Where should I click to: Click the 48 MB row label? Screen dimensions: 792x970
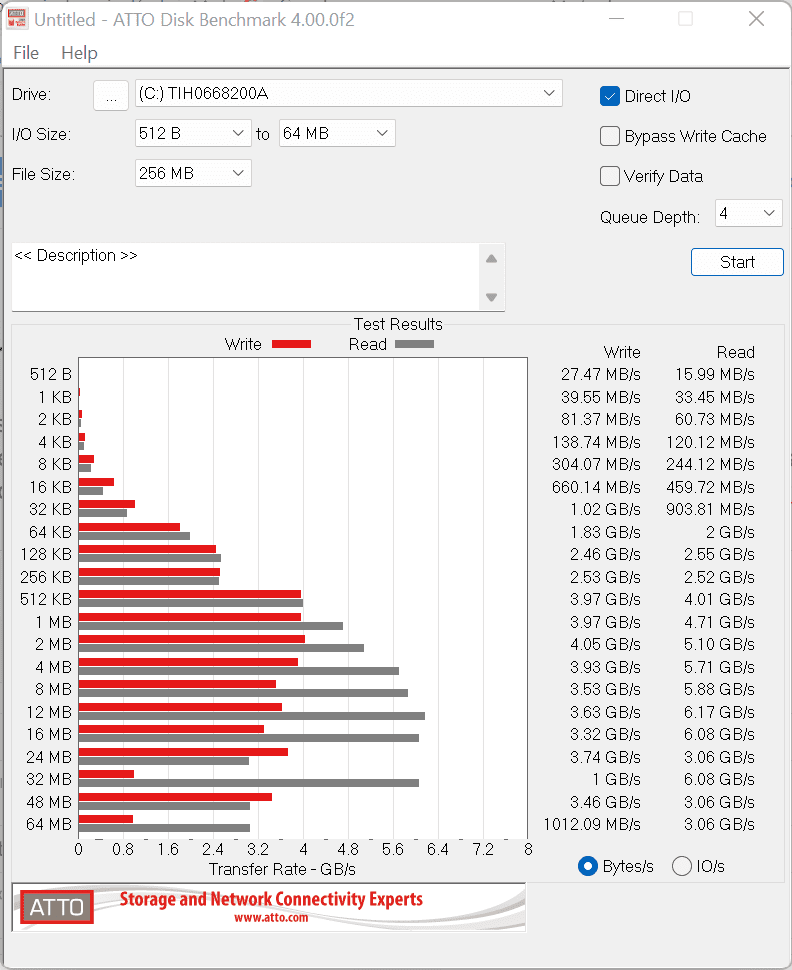(x=49, y=802)
